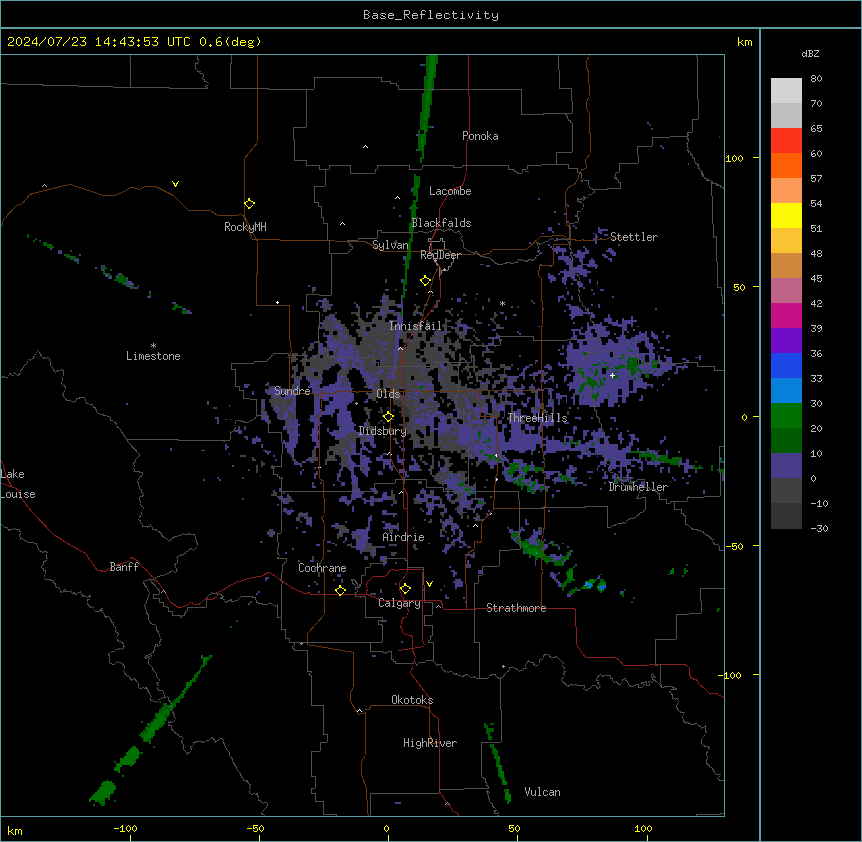862x842 pixels.
Task: Select the Innisfail map label
Action: click(x=415, y=326)
